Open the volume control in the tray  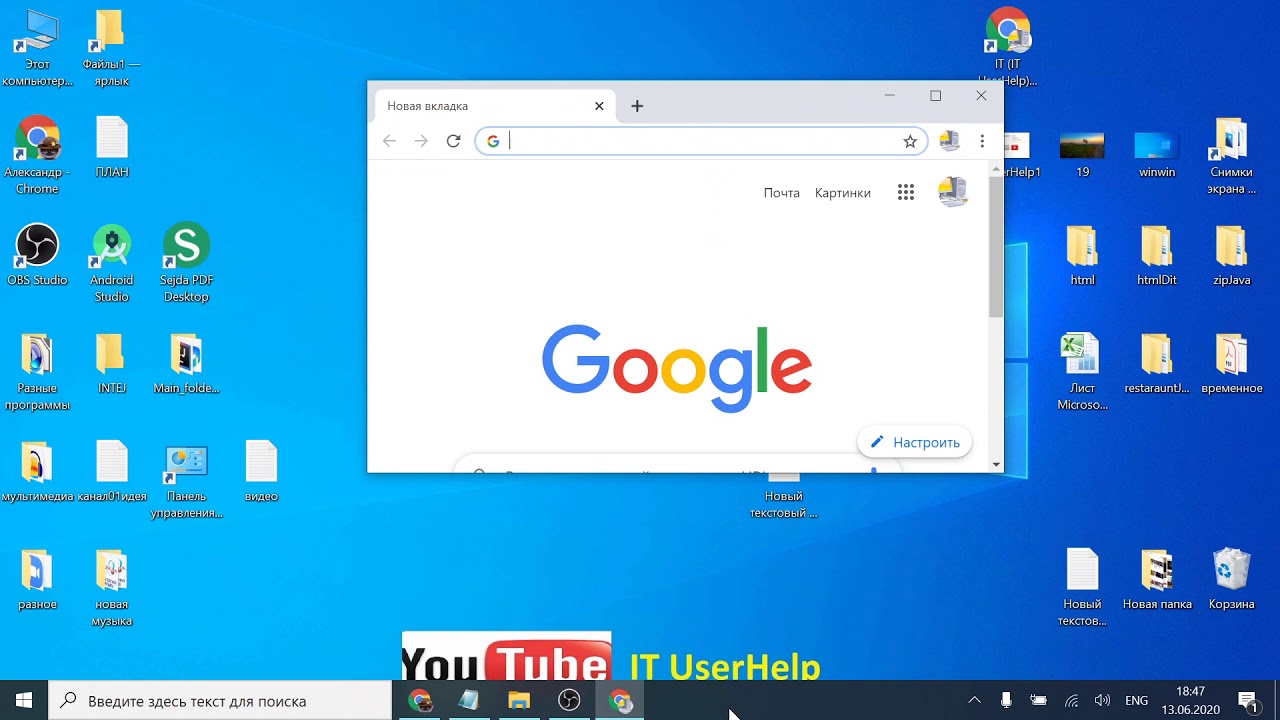pos(1103,700)
